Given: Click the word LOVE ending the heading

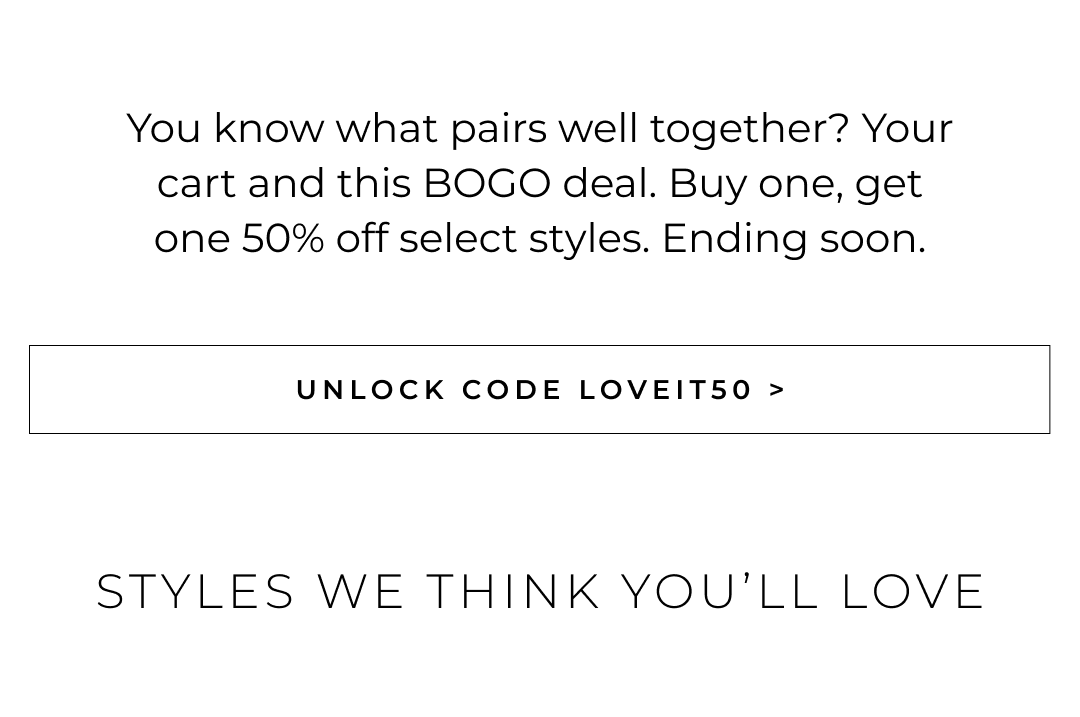Looking at the screenshot, I should click(913, 591).
